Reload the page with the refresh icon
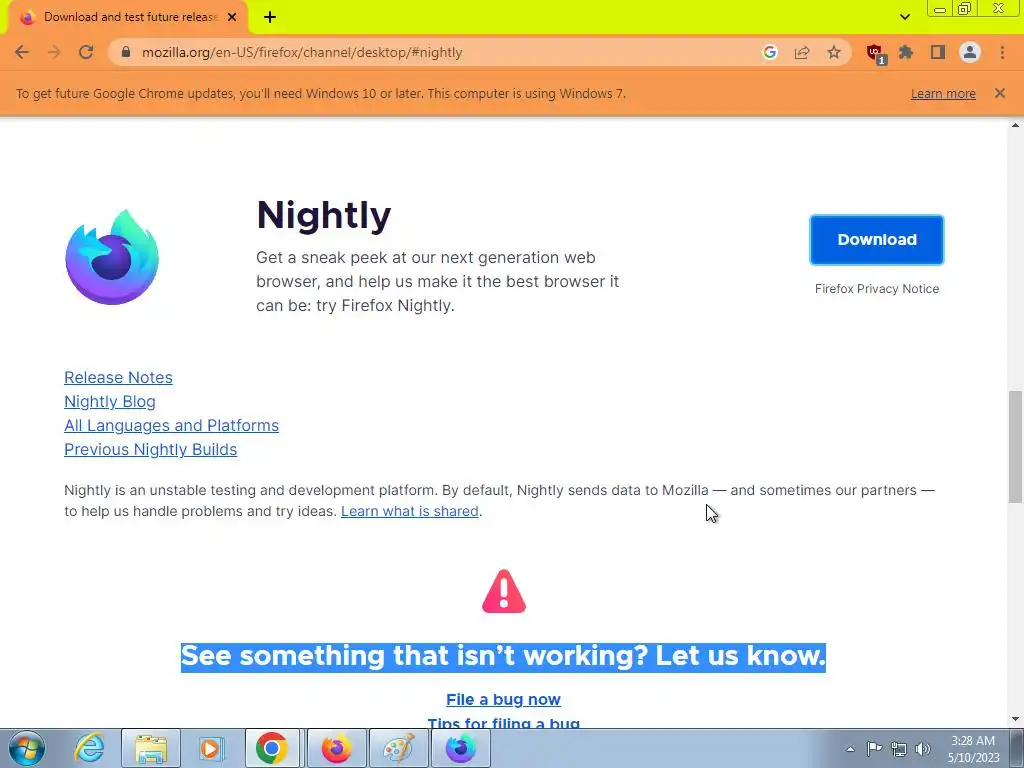Screen dimensions: 1024x768 86,52
